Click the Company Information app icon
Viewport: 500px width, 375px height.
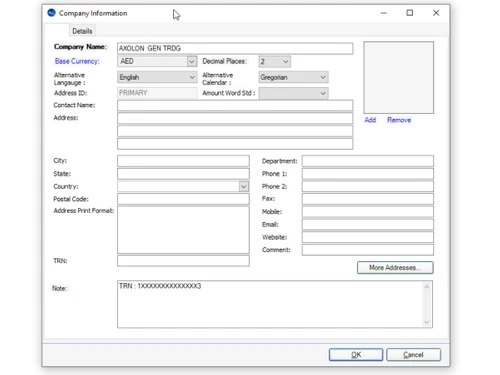(x=51, y=13)
